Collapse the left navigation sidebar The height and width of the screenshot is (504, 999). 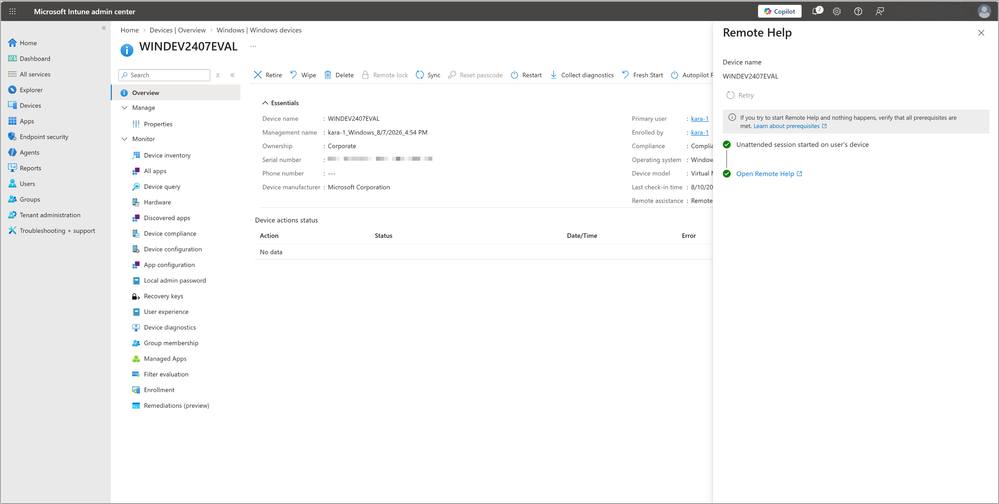pos(104,28)
